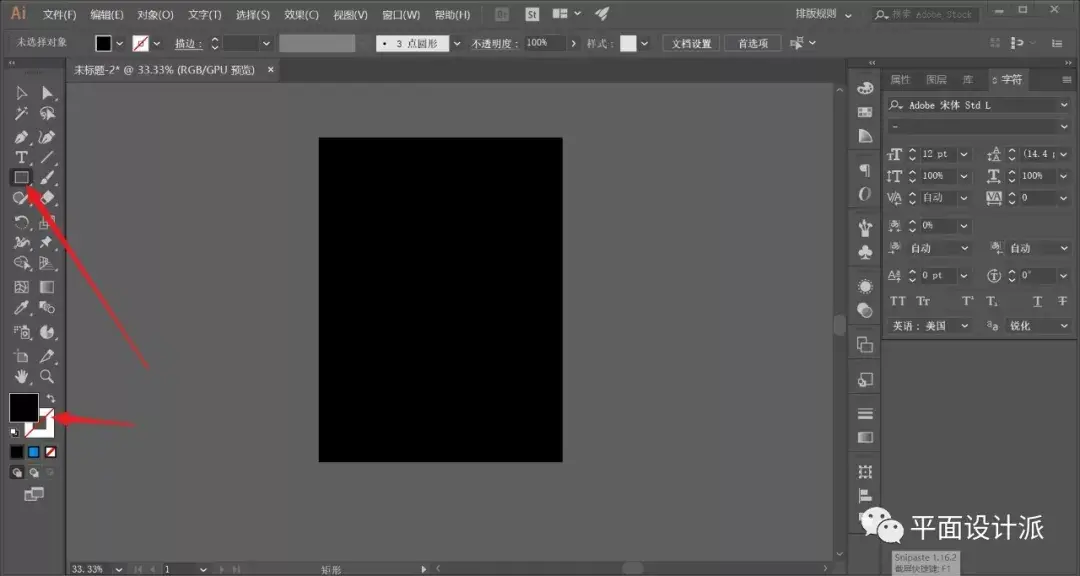Select the Hand tool
Screen dimensions: 1080x576
tap(20, 377)
